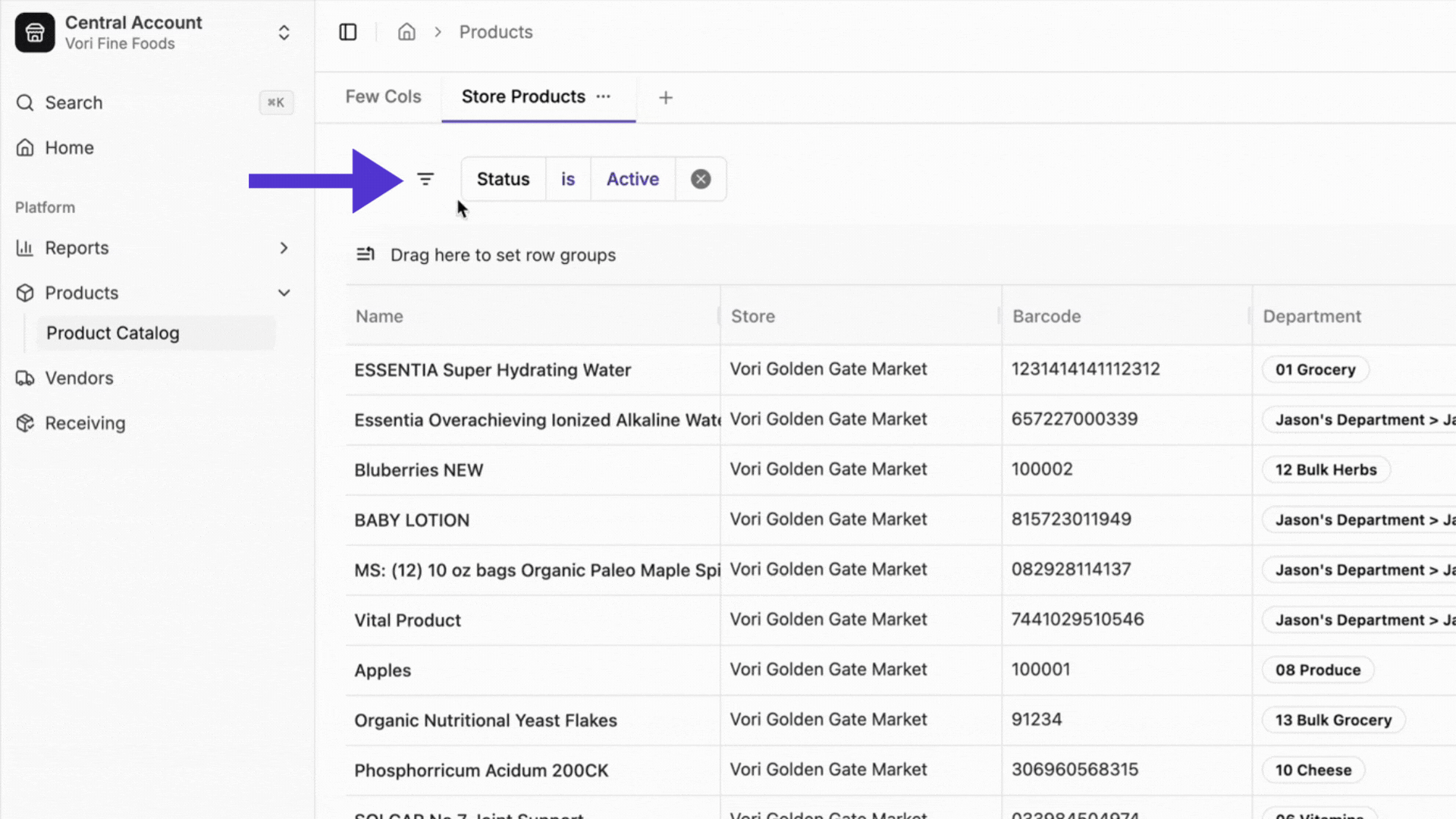Select Product Catalog in sidebar
Image resolution: width=1456 pixels, height=819 pixels.
tap(155, 333)
